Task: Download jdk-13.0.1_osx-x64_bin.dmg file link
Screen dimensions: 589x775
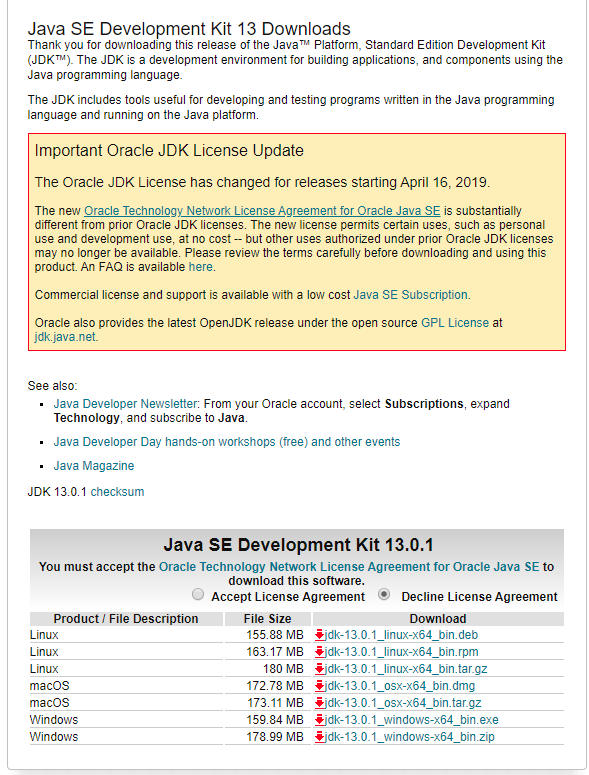Action: click(400, 686)
